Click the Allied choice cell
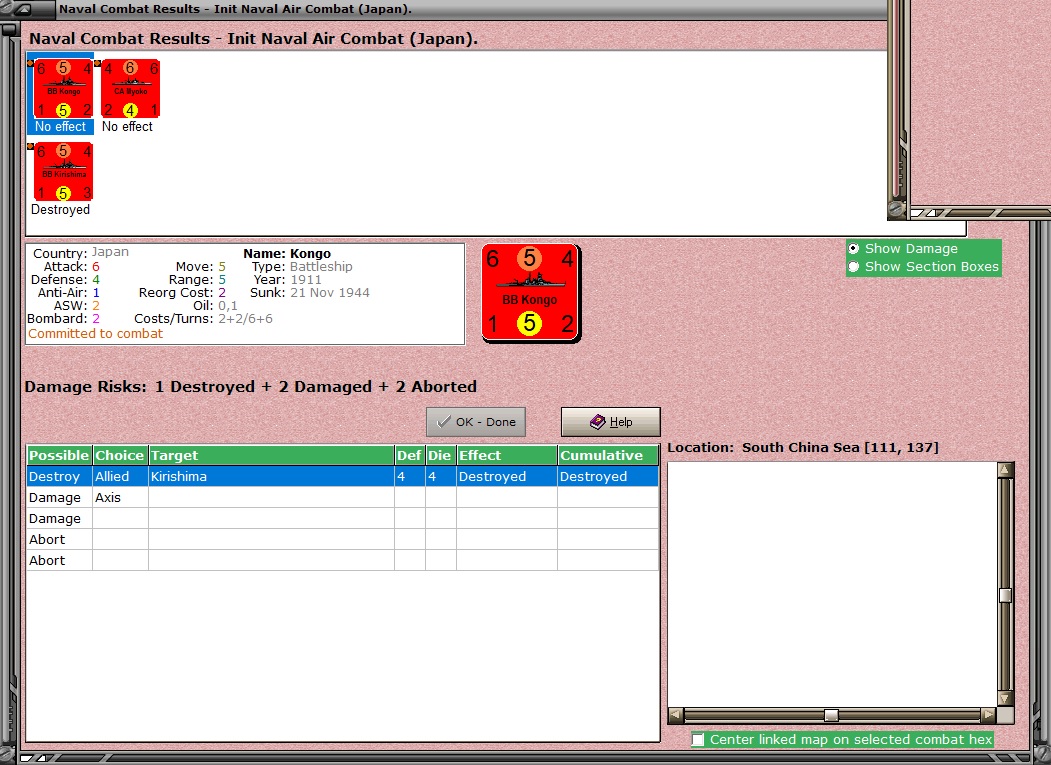 click(121, 476)
